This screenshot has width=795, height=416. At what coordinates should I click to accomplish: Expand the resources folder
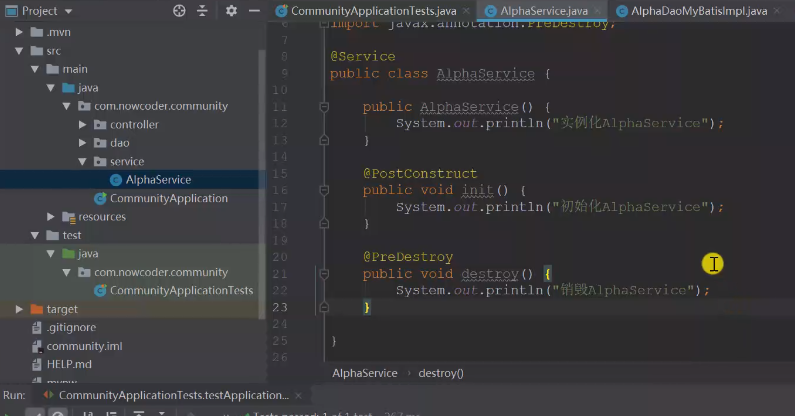click(51, 217)
